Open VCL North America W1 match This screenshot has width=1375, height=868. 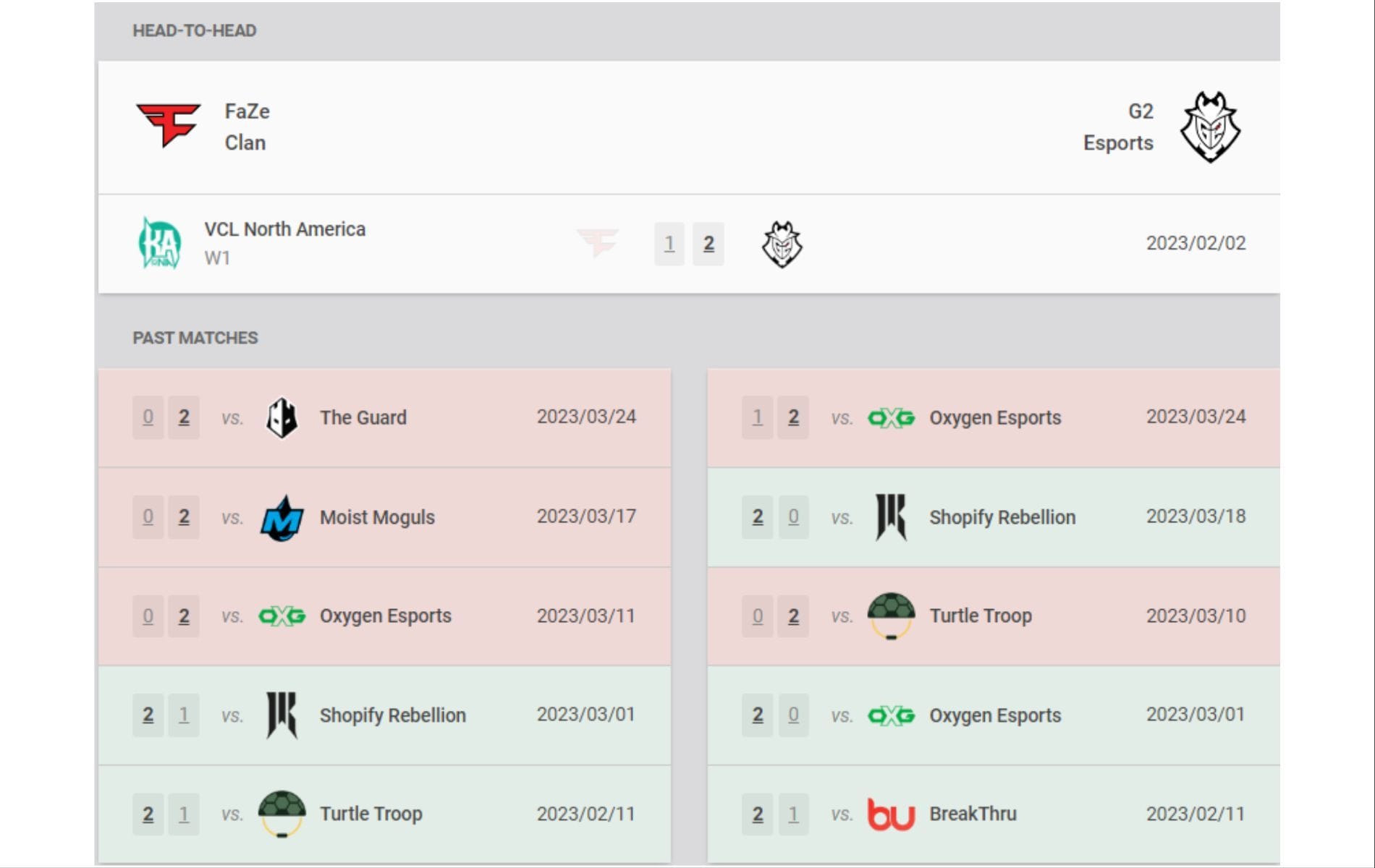284,229
